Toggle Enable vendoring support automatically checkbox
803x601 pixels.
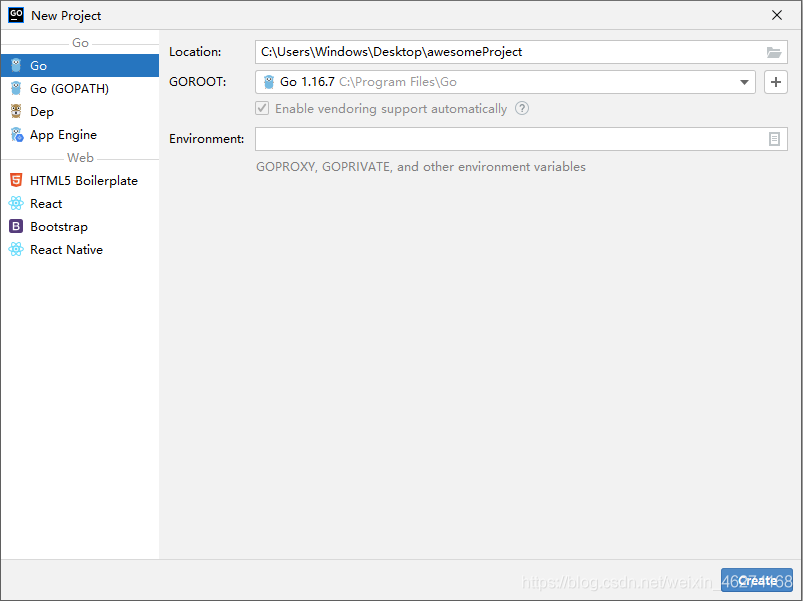point(263,109)
